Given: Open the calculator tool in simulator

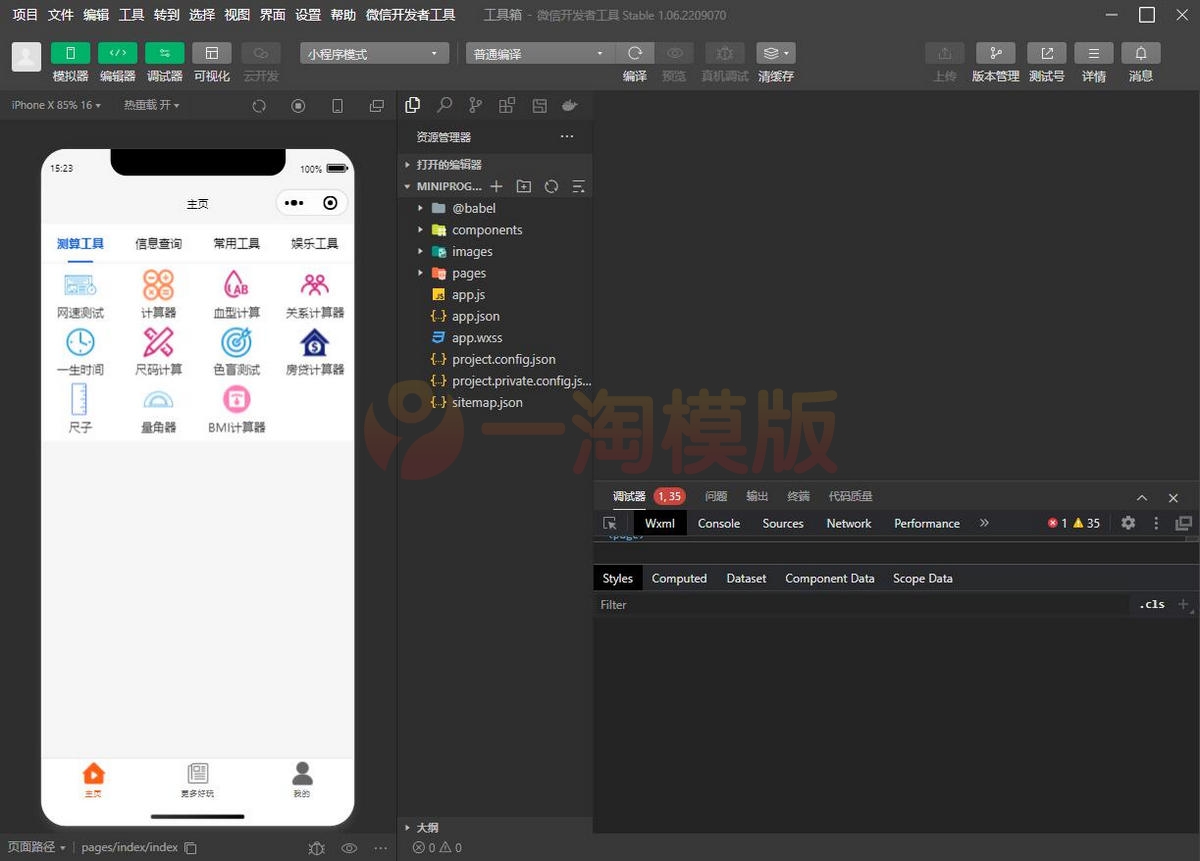Looking at the screenshot, I should click(158, 294).
